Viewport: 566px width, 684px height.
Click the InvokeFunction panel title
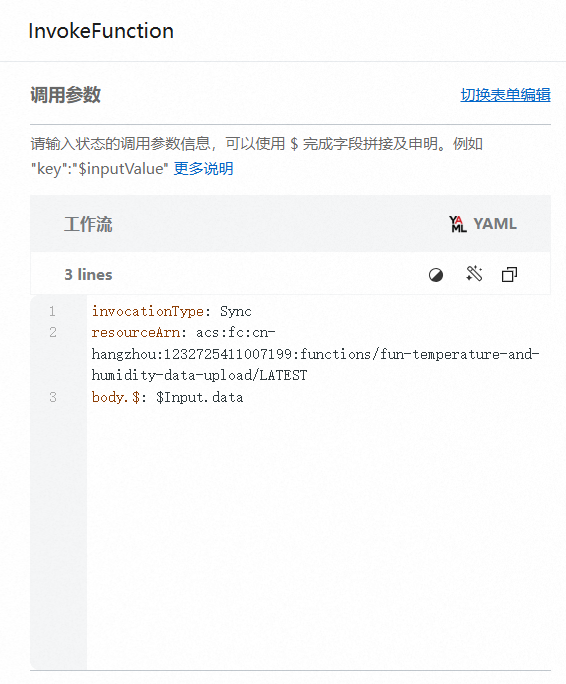click(x=101, y=31)
